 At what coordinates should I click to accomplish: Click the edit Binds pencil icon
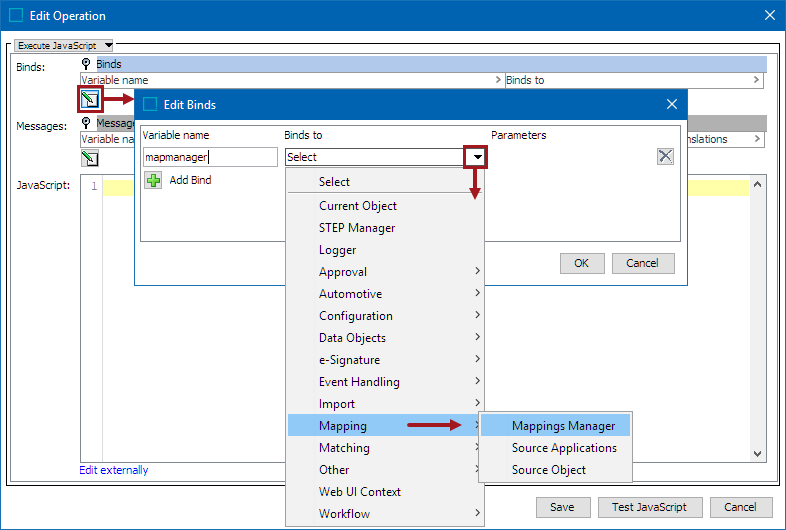[90, 99]
